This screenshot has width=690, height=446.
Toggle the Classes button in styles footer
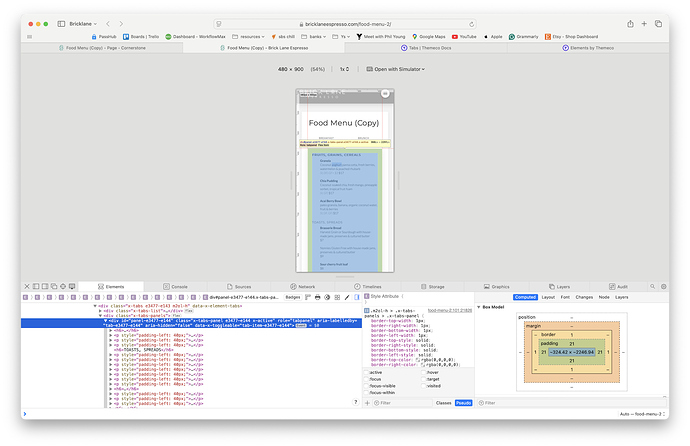click(x=444, y=403)
